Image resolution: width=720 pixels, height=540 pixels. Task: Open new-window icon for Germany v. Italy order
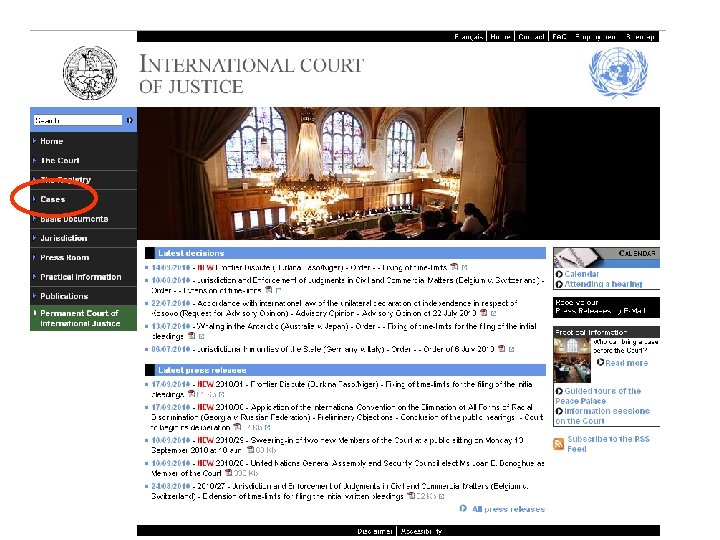click(x=511, y=349)
